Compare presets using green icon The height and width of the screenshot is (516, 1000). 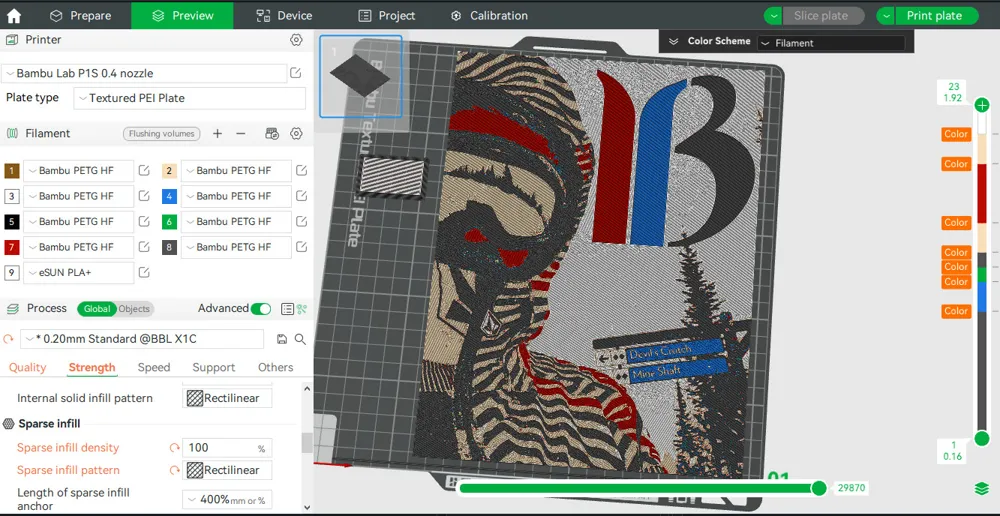[x=302, y=309]
